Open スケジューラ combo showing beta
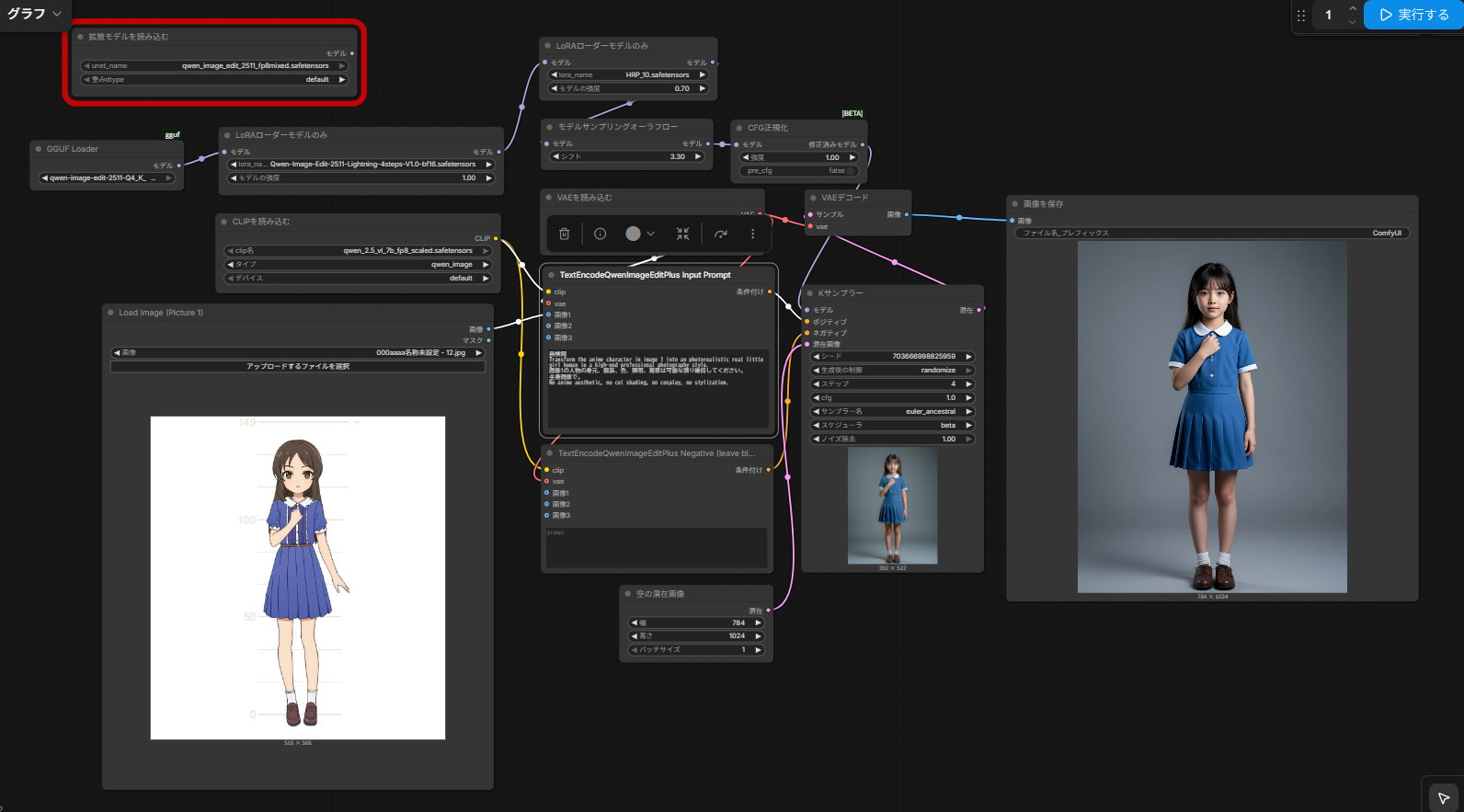Image resolution: width=1464 pixels, height=812 pixels. tap(892, 425)
